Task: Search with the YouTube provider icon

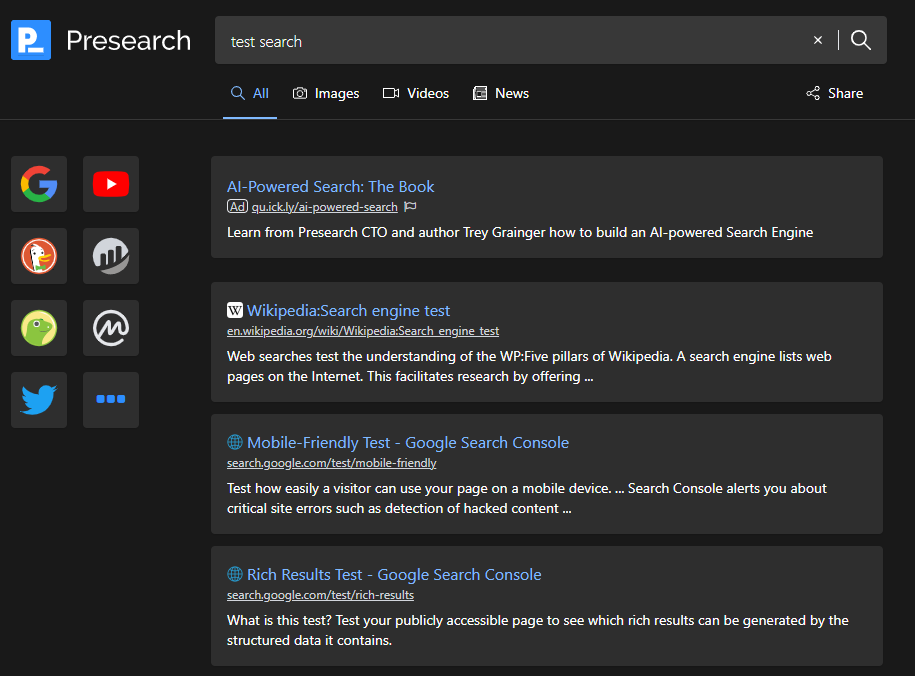Action: pyautogui.click(x=111, y=184)
